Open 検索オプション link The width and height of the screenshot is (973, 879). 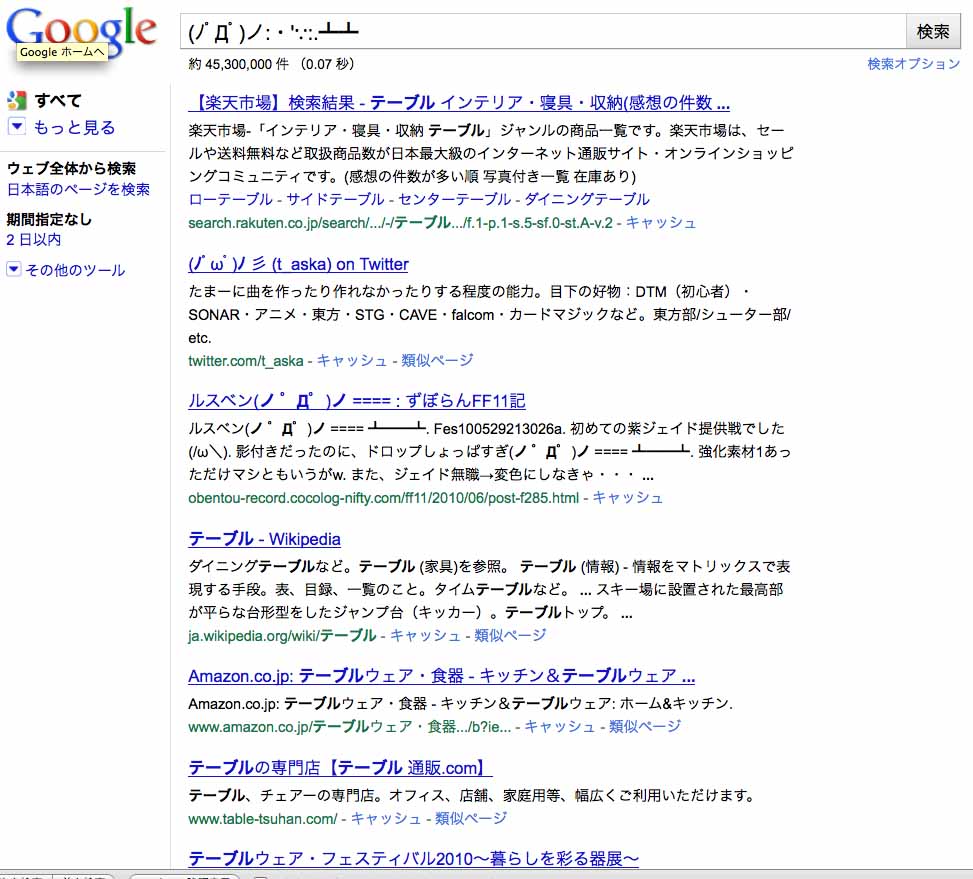(913, 64)
